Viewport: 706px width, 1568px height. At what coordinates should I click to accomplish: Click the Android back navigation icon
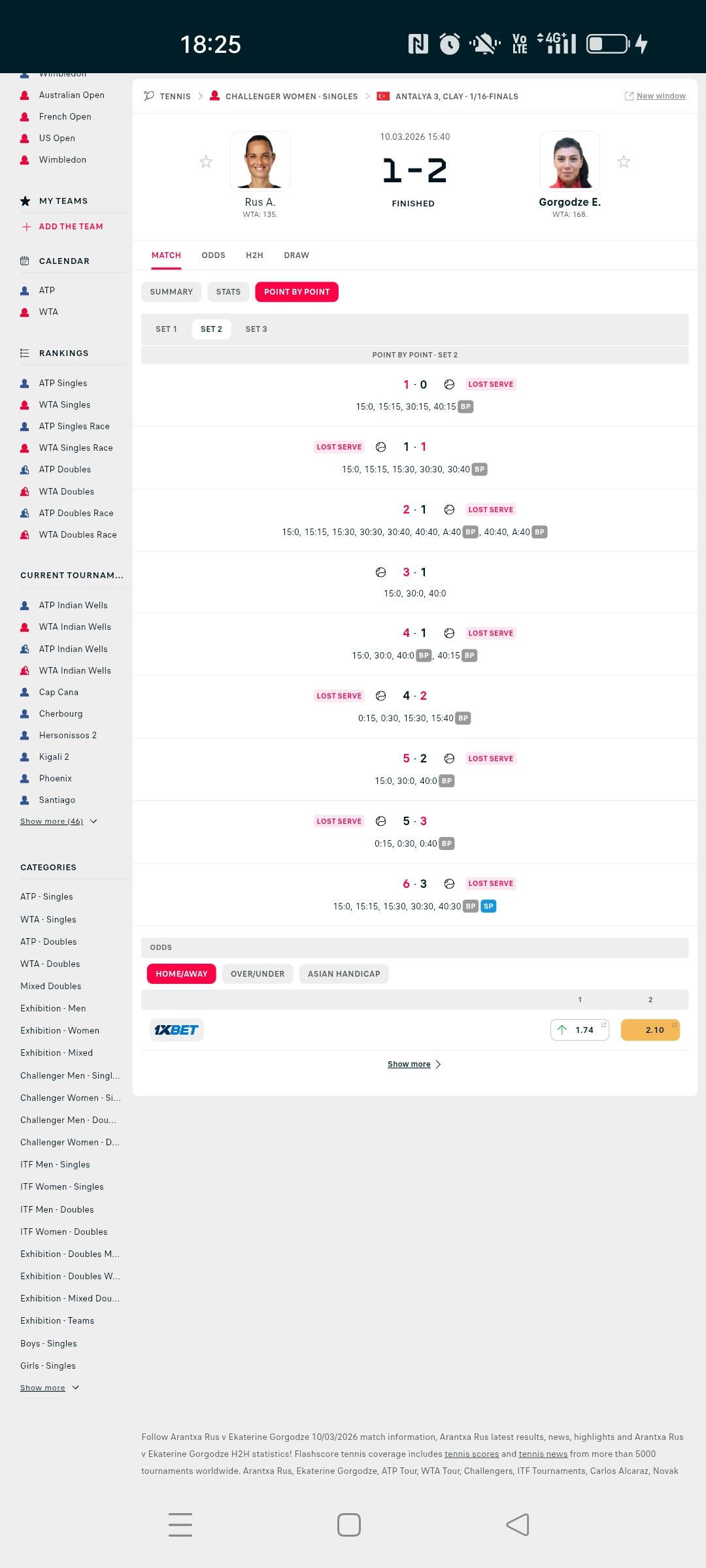click(x=518, y=1525)
